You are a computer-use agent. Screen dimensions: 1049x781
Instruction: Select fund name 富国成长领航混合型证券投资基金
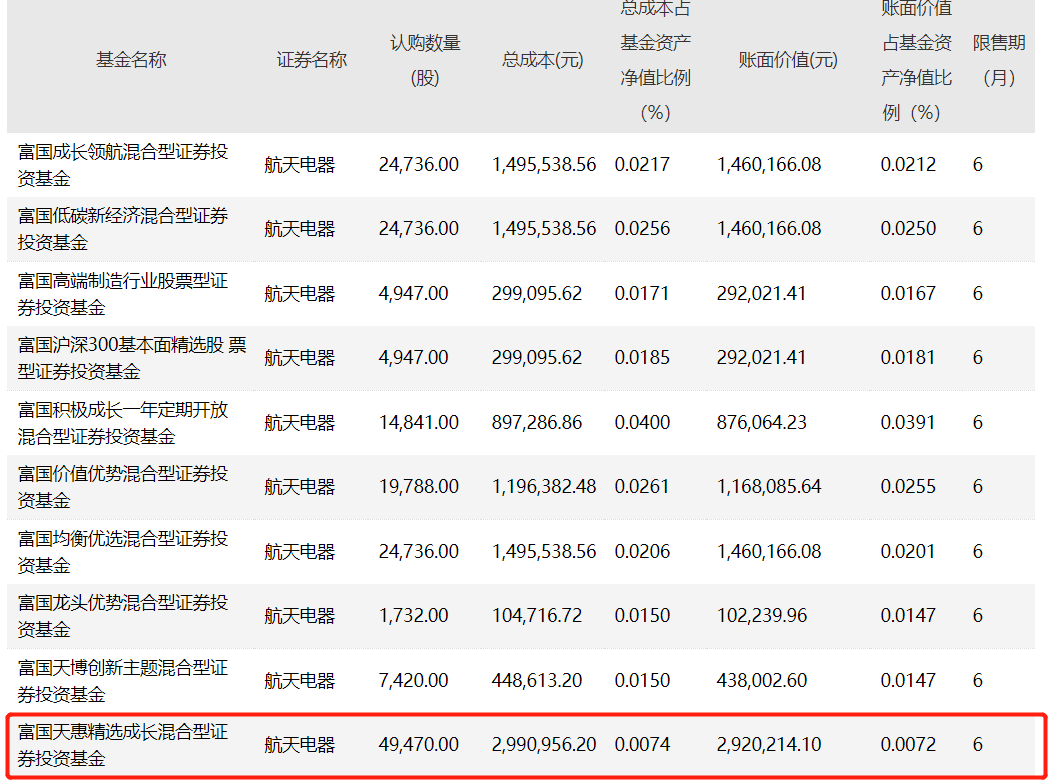(x=122, y=165)
